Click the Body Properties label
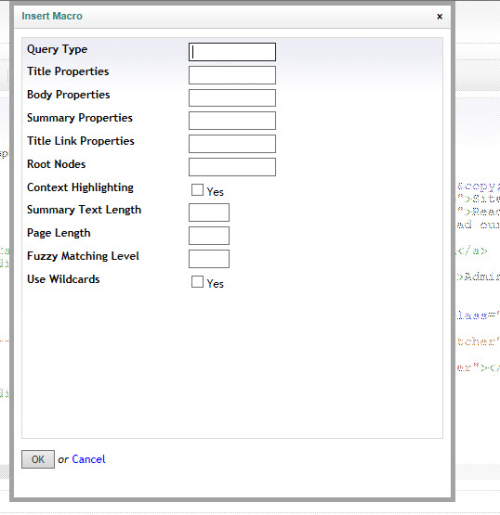The image size is (500, 515). point(68,95)
